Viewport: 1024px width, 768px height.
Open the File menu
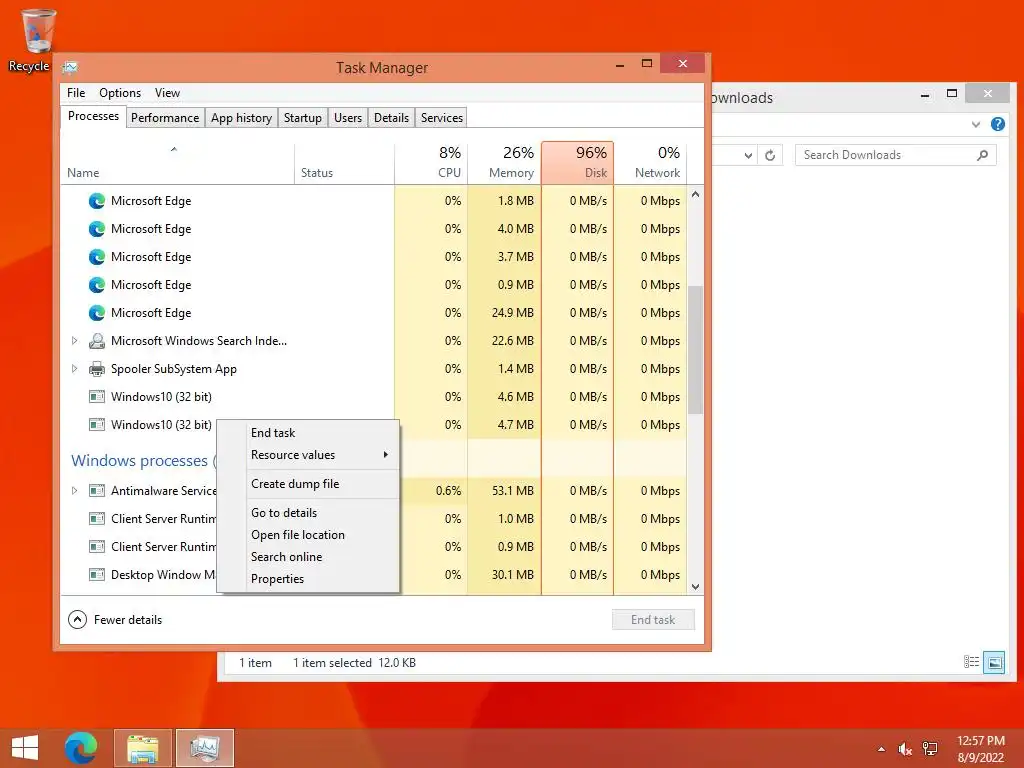coord(76,93)
